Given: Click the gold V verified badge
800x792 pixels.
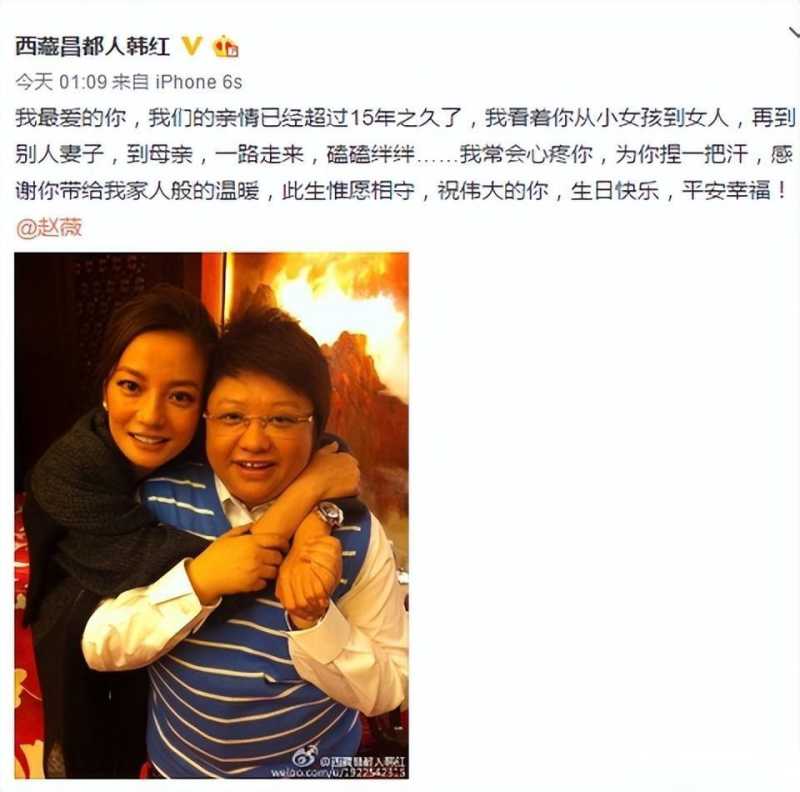Looking at the screenshot, I should tap(192, 46).
